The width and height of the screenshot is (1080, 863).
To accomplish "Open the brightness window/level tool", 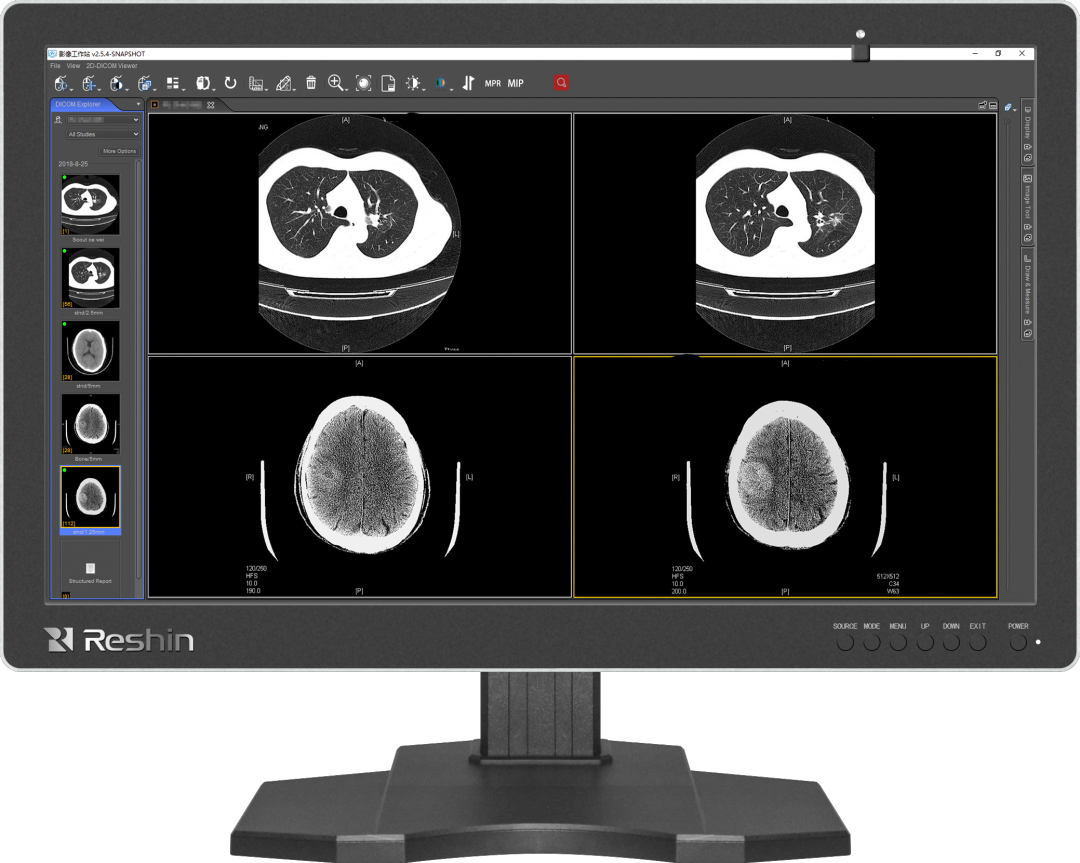I will (x=413, y=83).
